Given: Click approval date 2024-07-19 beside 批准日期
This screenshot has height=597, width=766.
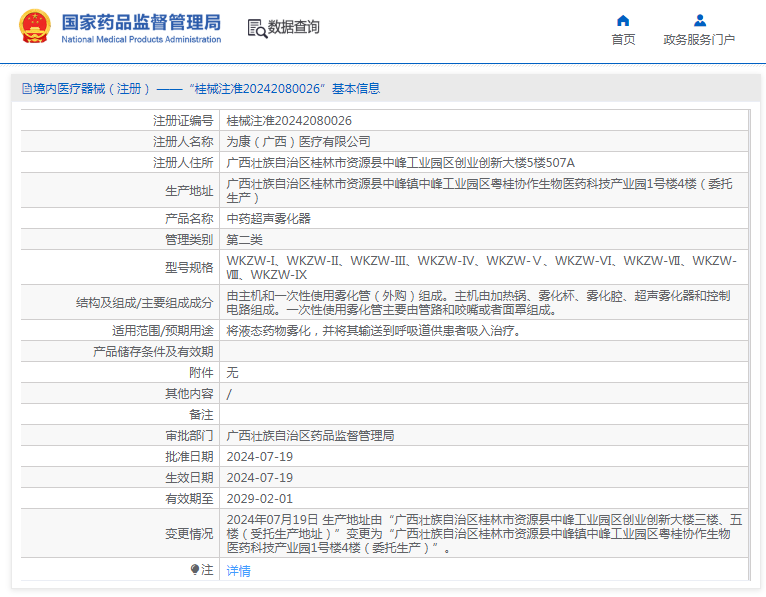Looking at the screenshot, I should [260, 457].
